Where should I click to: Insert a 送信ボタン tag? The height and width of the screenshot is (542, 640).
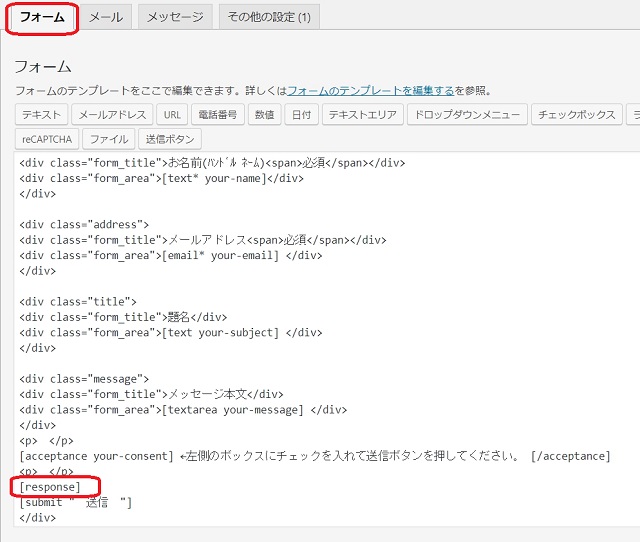click(171, 140)
